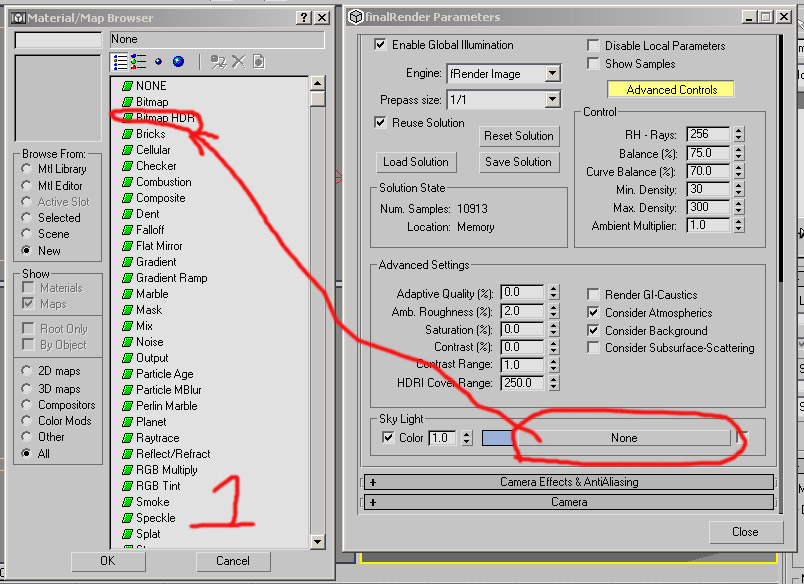Click Sky Light map None button
This screenshot has height=584, width=804.
click(x=624, y=438)
